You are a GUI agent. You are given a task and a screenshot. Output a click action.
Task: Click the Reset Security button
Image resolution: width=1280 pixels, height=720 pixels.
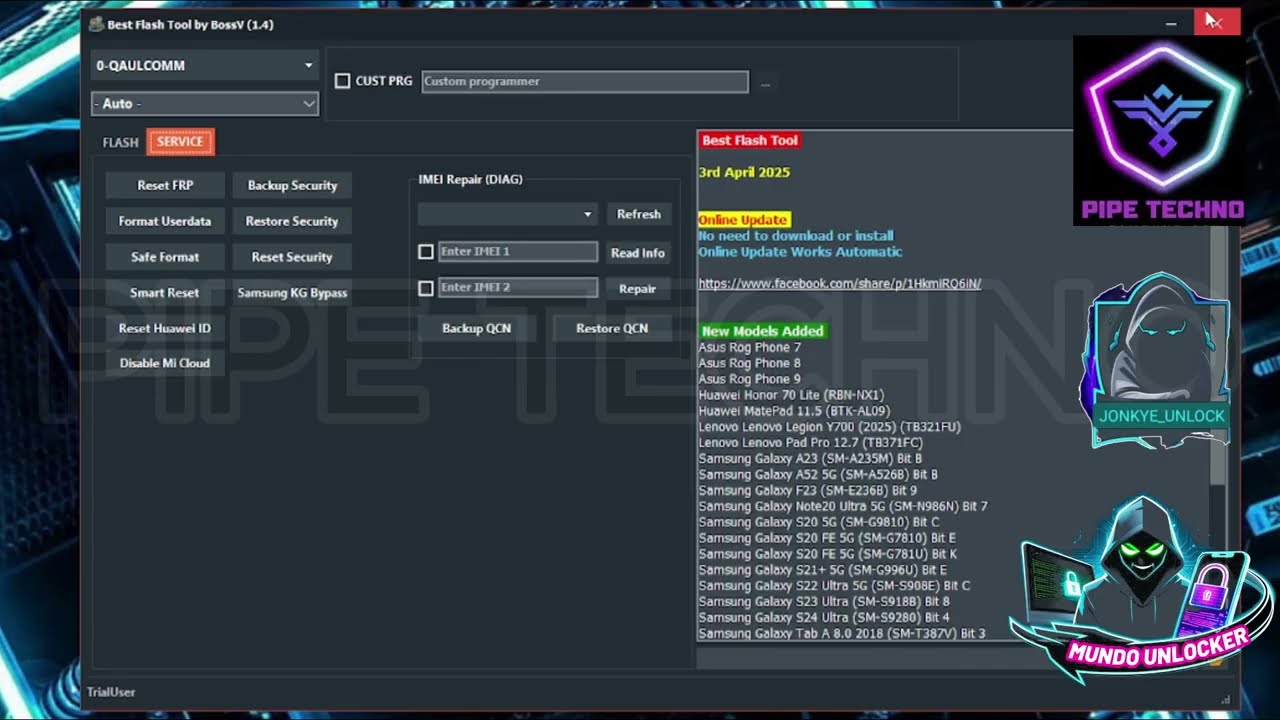[x=292, y=257]
